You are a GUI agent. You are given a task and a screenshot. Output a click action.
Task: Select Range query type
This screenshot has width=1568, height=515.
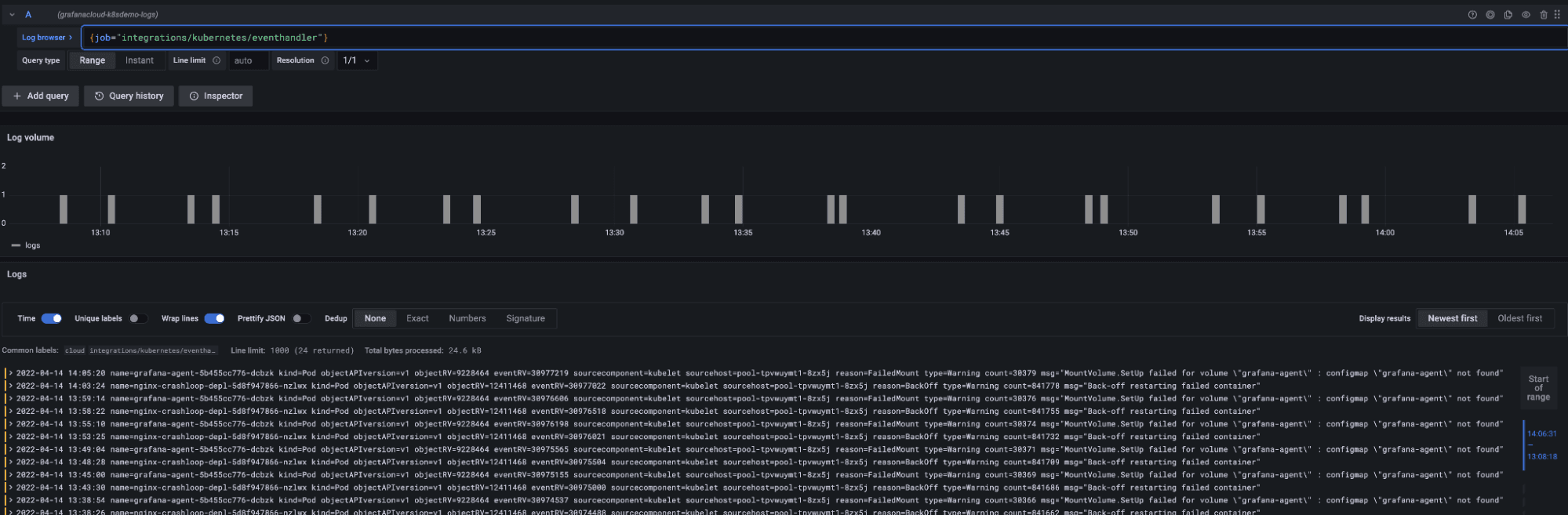(92, 60)
